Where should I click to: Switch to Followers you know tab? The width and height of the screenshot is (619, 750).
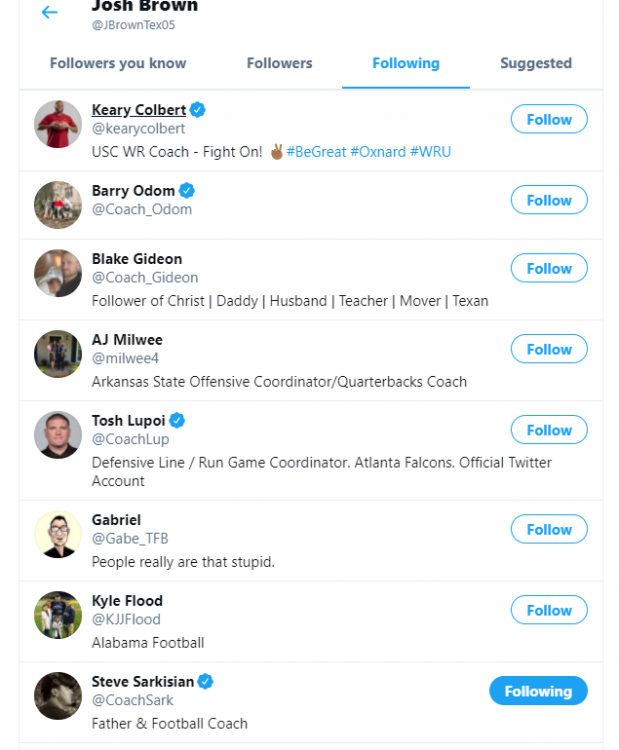[118, 63]
